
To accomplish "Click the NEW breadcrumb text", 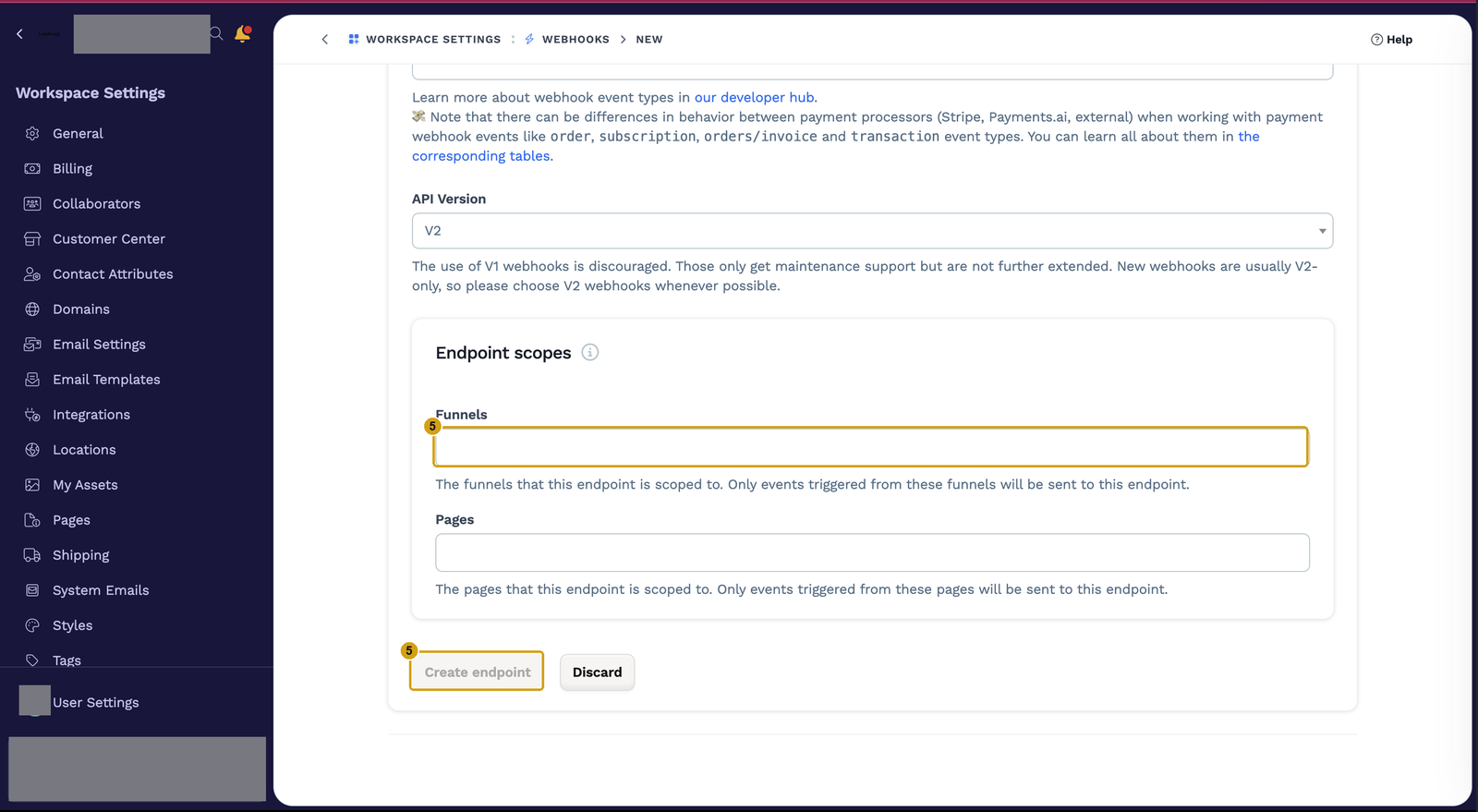I will point(648,39).
